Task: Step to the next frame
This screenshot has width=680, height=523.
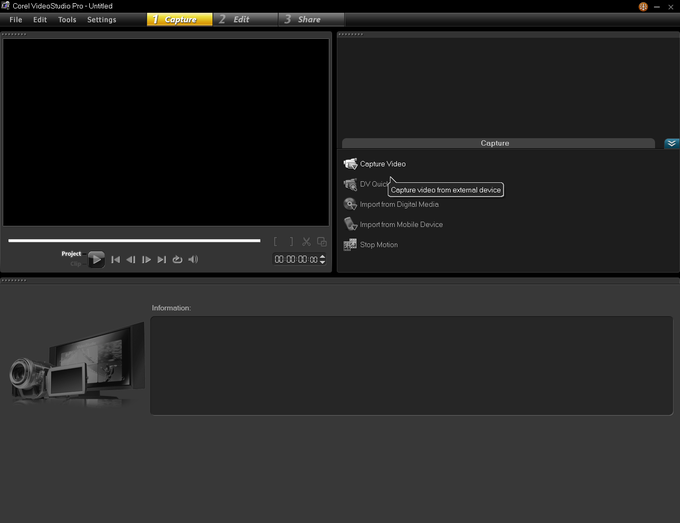Action: 146,259
